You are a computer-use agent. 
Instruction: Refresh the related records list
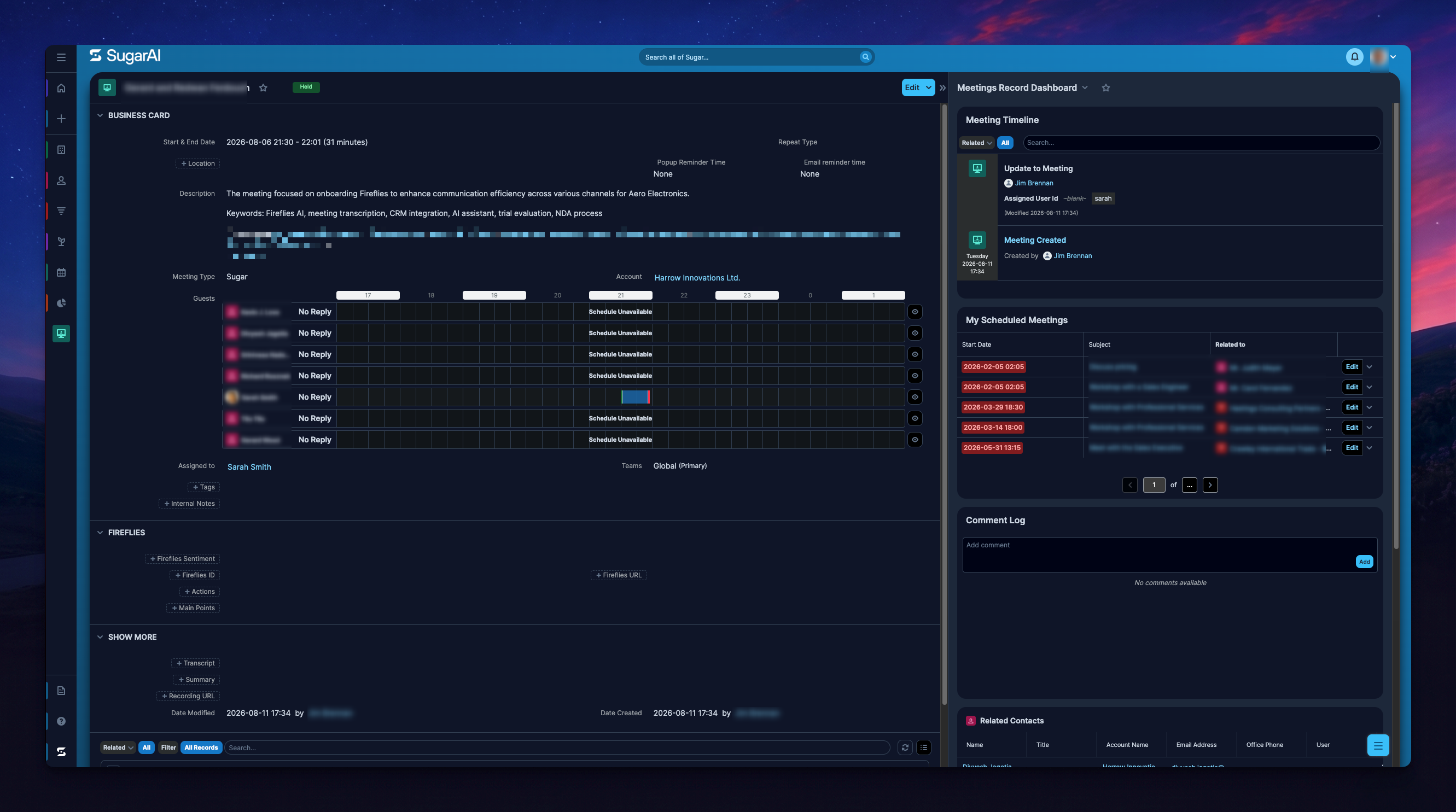(905, 747)
